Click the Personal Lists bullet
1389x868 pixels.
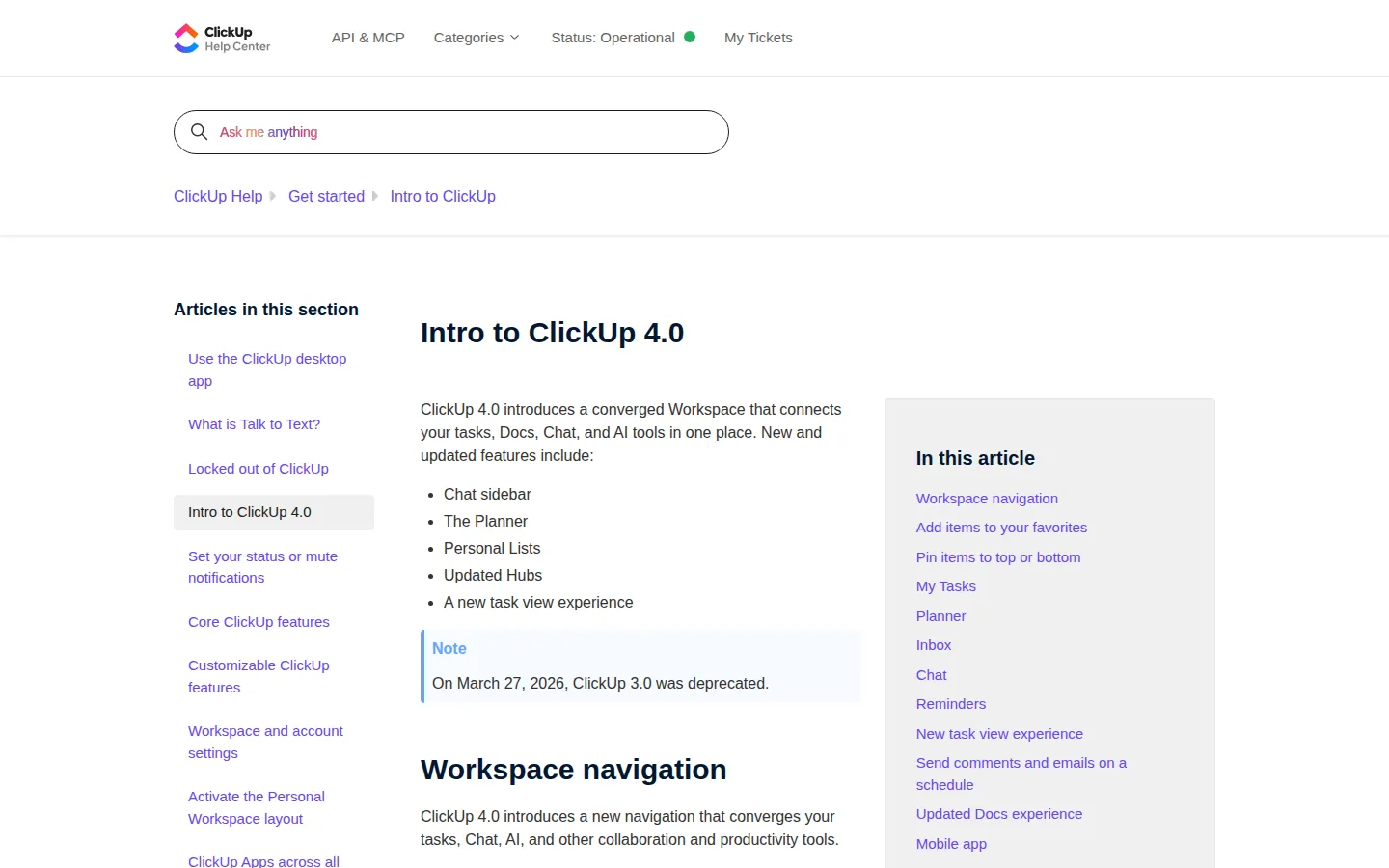click(492, 549)
